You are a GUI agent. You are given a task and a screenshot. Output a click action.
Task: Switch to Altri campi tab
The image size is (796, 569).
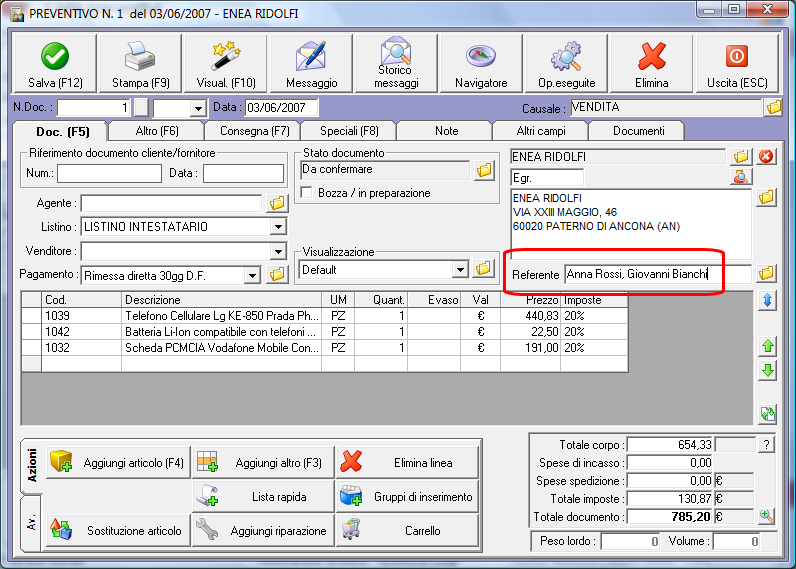click(541, 131)
